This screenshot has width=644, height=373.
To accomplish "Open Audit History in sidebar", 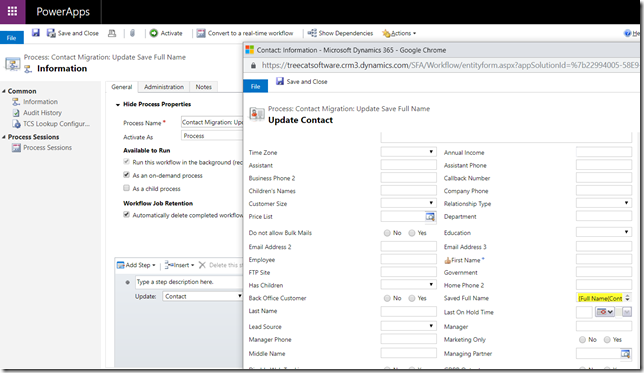I will 42,113.
